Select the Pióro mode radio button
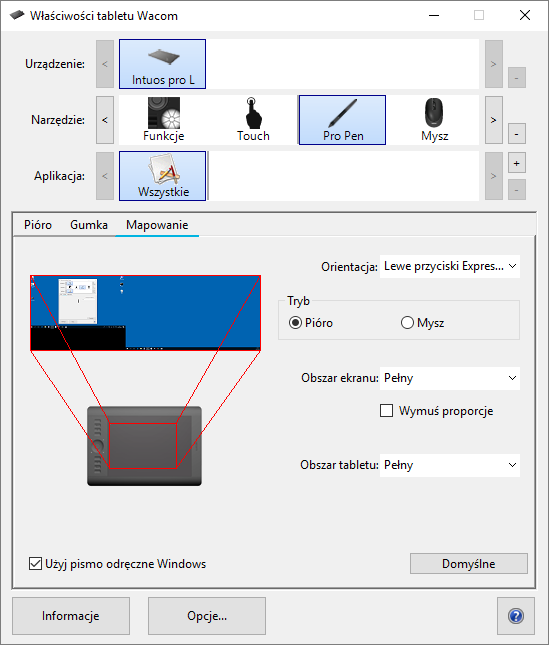This screenshot has height=645, width=549. (x=295, y=322)
